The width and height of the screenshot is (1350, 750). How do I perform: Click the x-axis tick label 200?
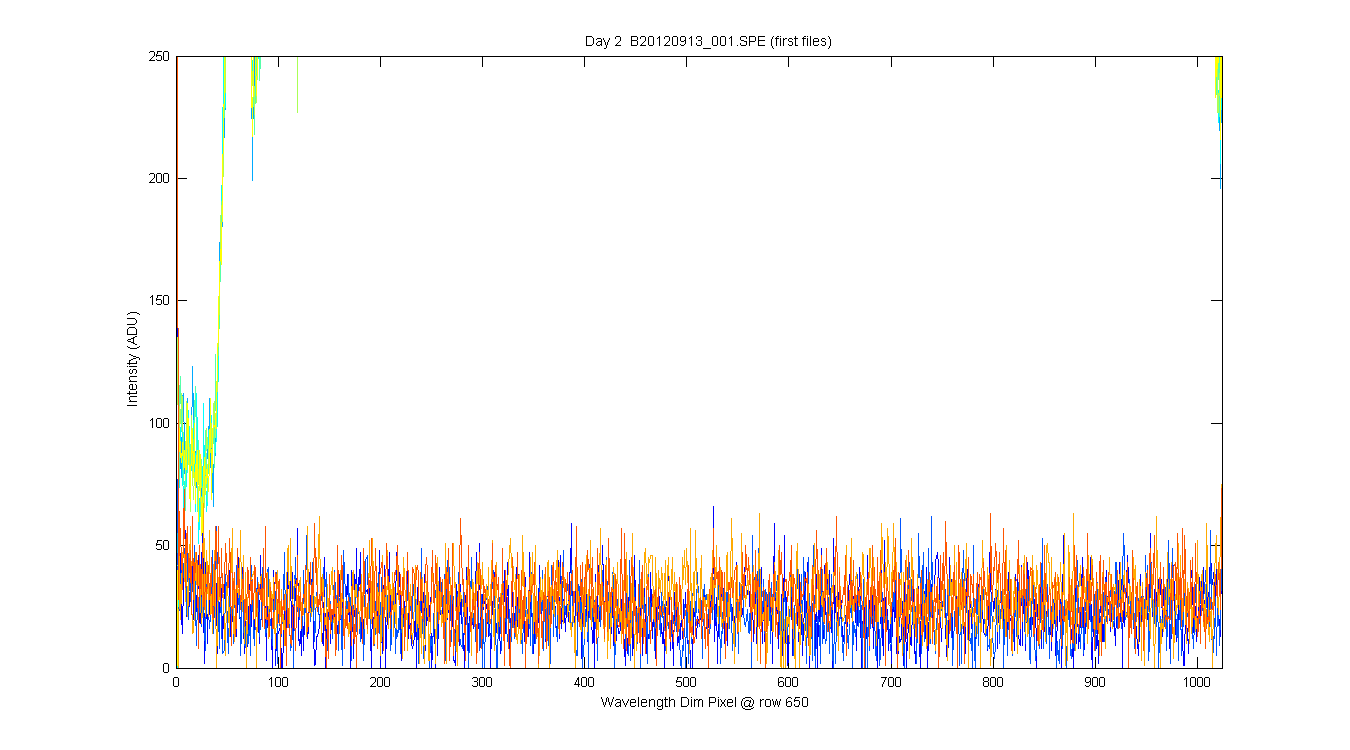click(380, 682)
